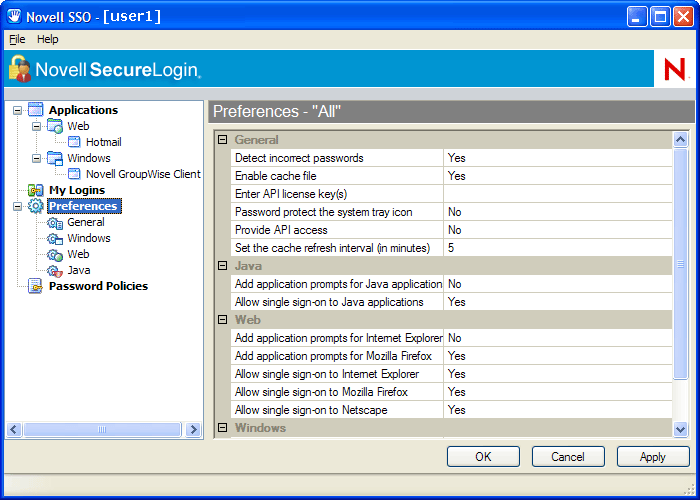Collapse the General preferences section
700x500 pixels.
(223, 140)
